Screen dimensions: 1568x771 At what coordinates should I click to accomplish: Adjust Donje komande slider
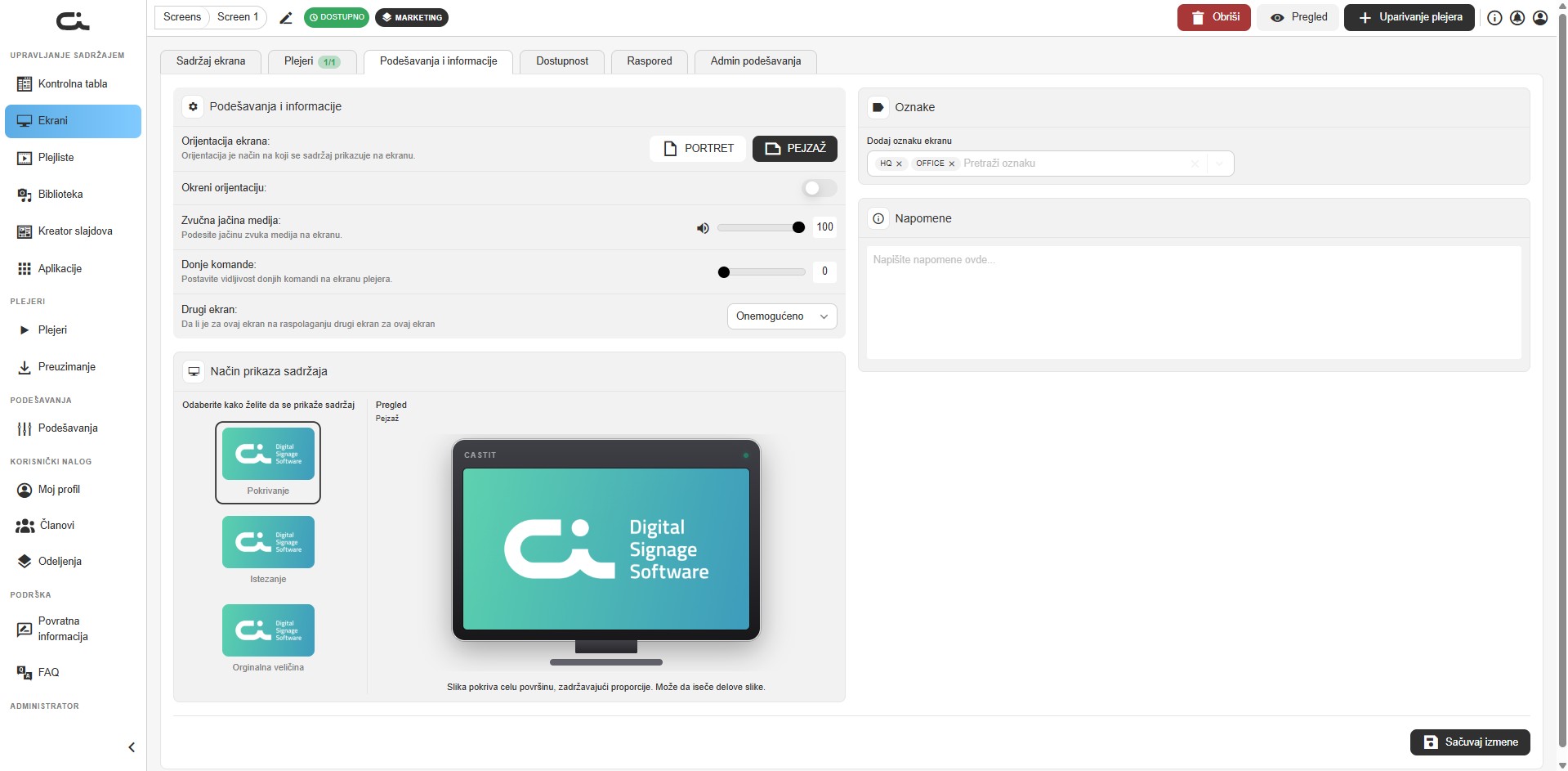761,272
